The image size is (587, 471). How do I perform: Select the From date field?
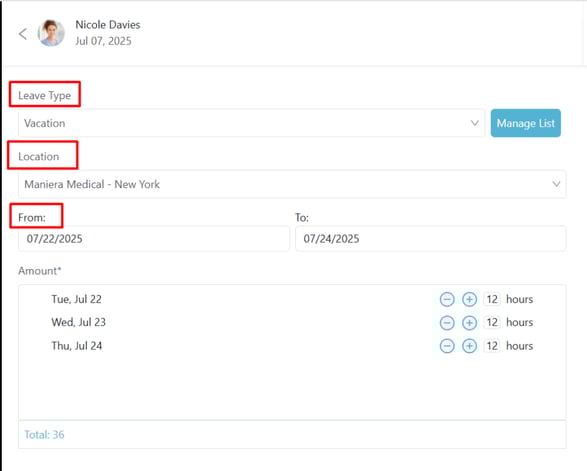[x=153, y=238]
